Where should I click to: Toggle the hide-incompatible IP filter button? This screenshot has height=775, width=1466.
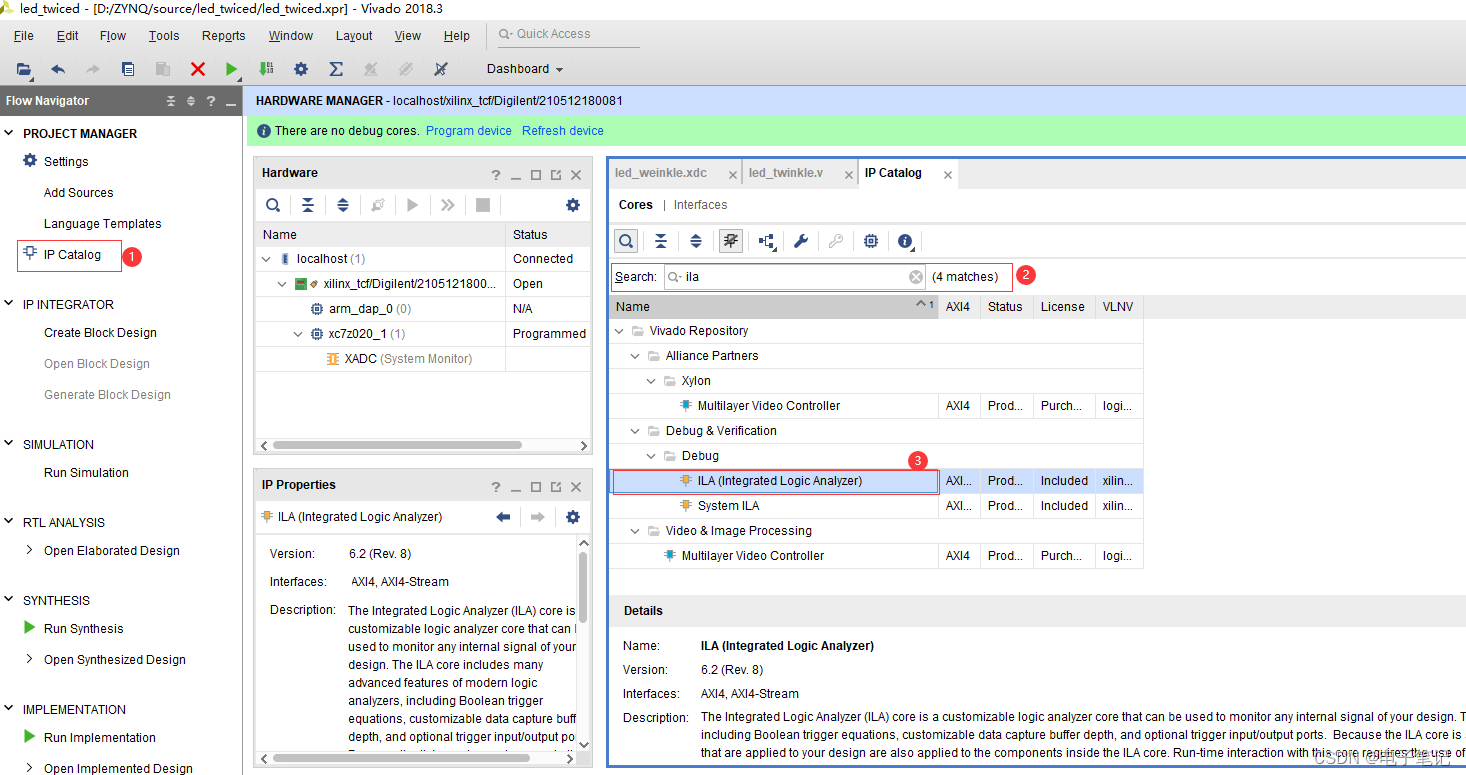(x=730, y=241)
